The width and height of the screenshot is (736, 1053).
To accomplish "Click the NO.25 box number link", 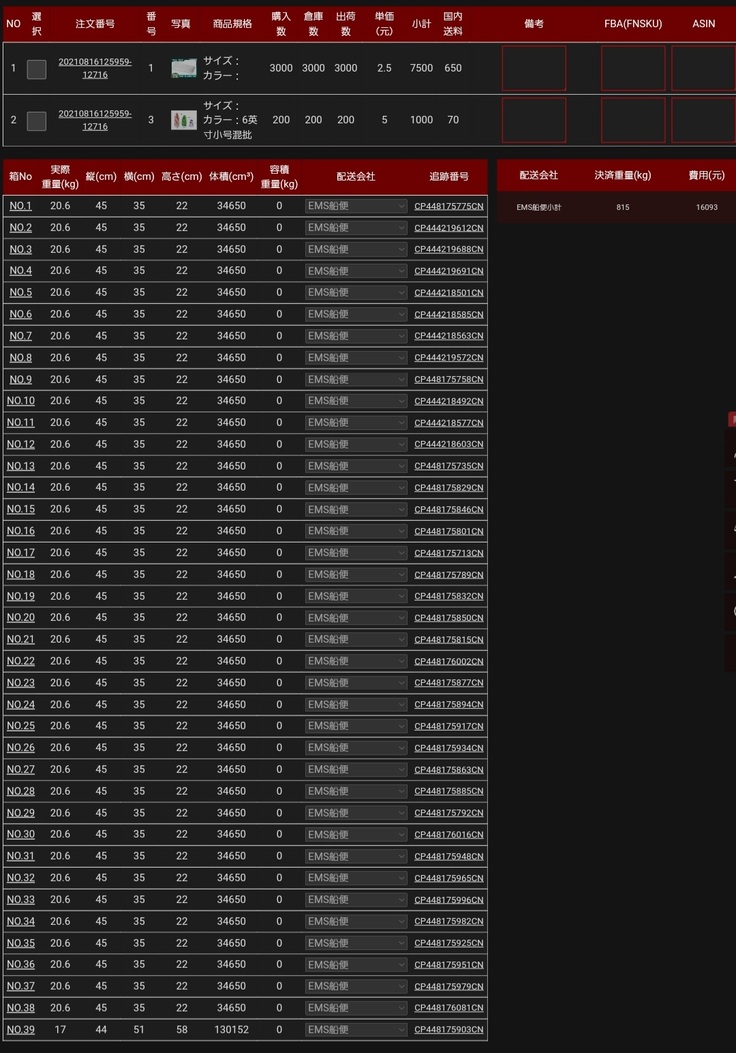I will 20,726.
